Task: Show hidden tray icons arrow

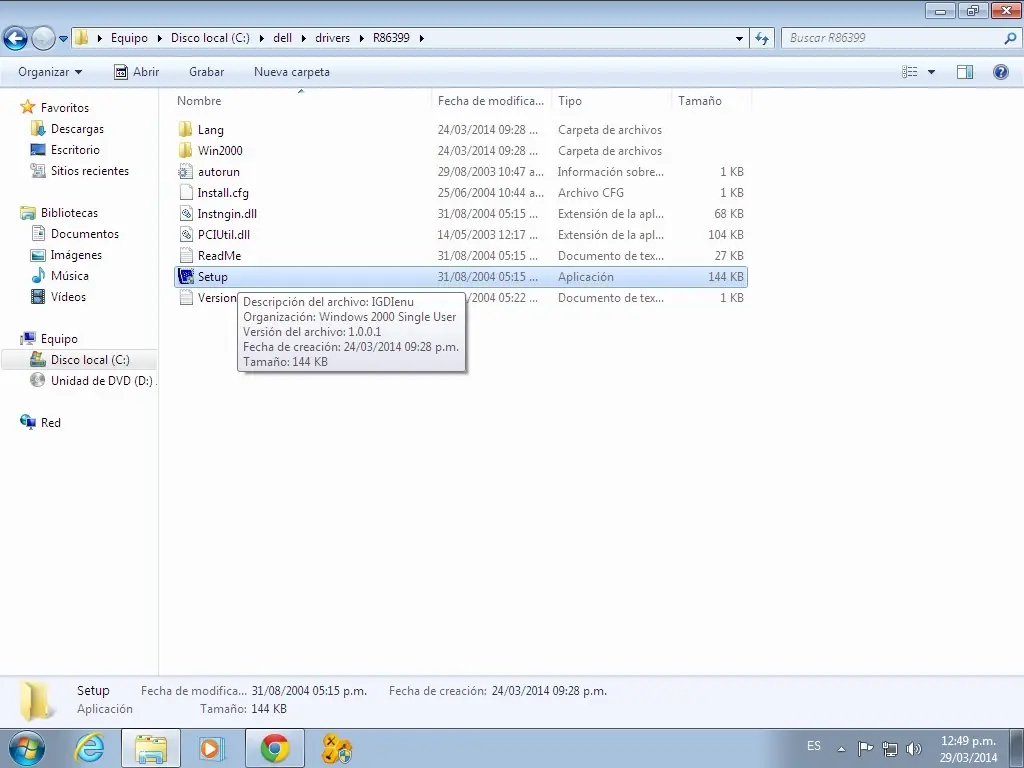Action: point(841,748)
